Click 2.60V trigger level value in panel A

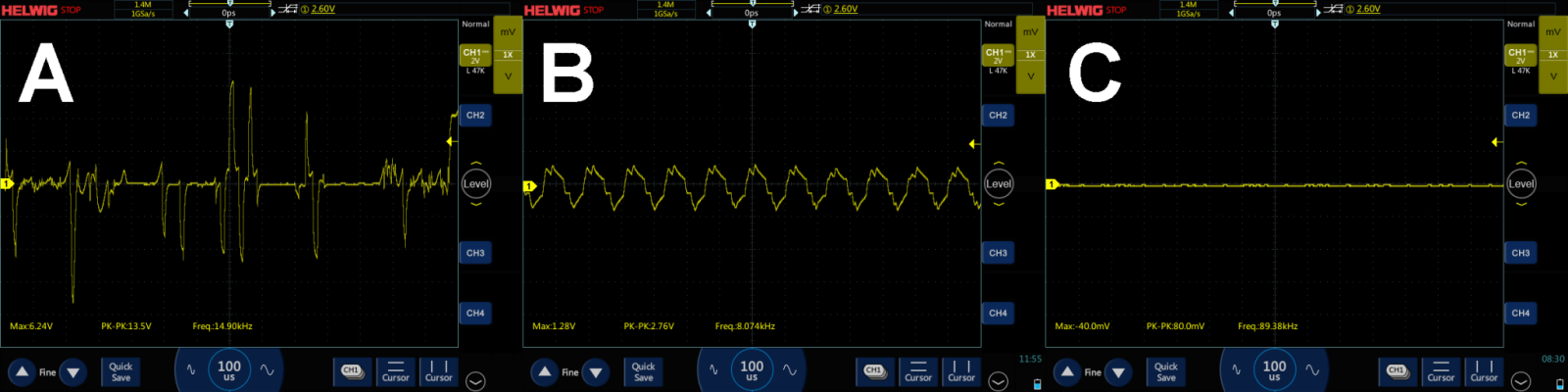pyautogui.click(x=322, y=9)
